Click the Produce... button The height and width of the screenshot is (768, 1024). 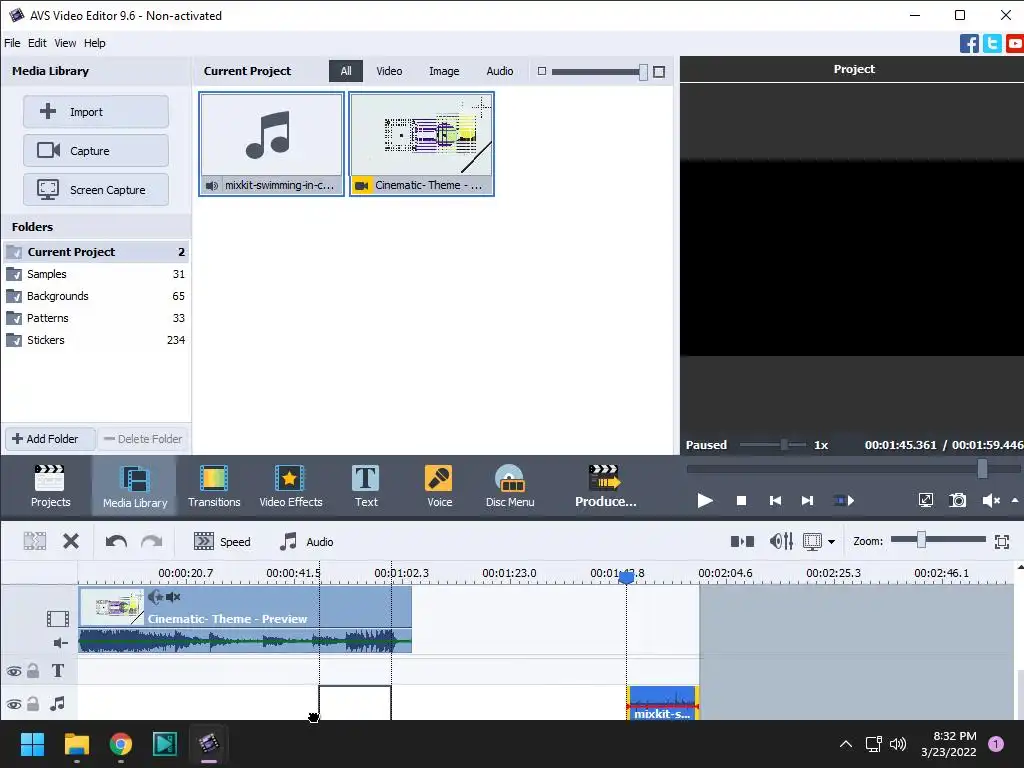(x=605, y=486)
